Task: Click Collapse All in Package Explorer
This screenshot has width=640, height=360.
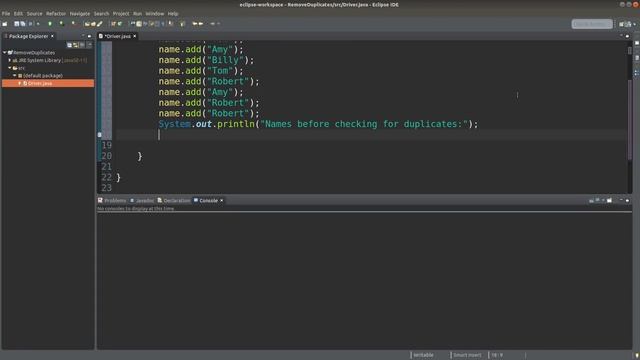Action: point(69,45)
